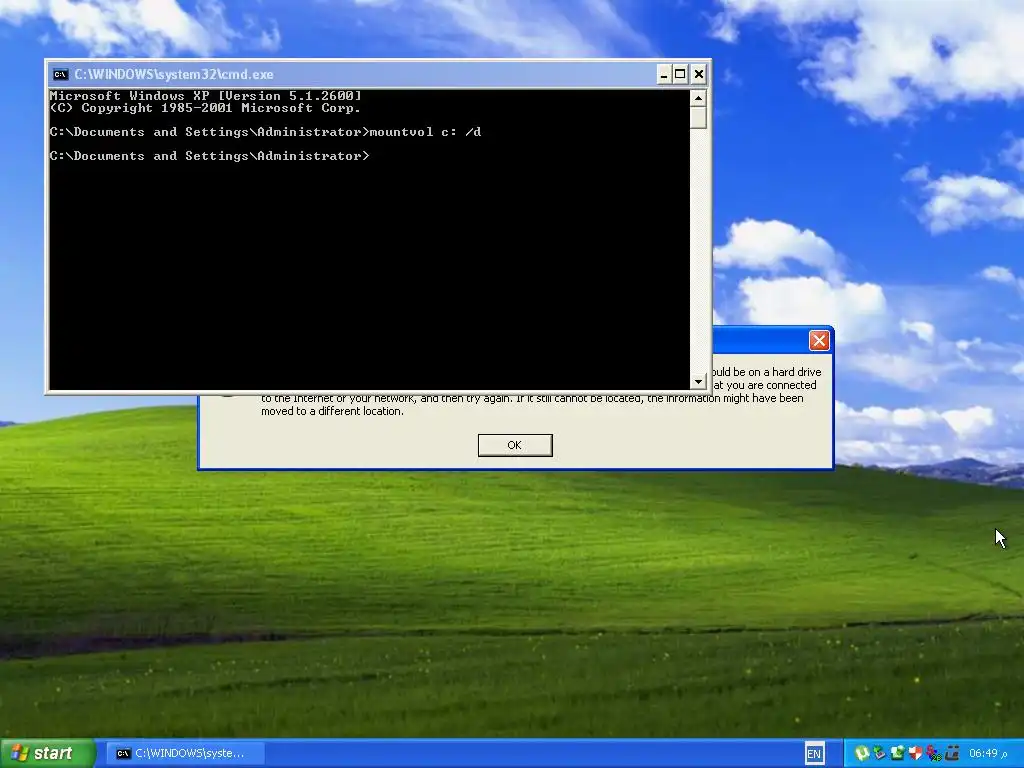Click the Security Center red shield icon
Screen dimensions: 1024x768
coord(916,753)
